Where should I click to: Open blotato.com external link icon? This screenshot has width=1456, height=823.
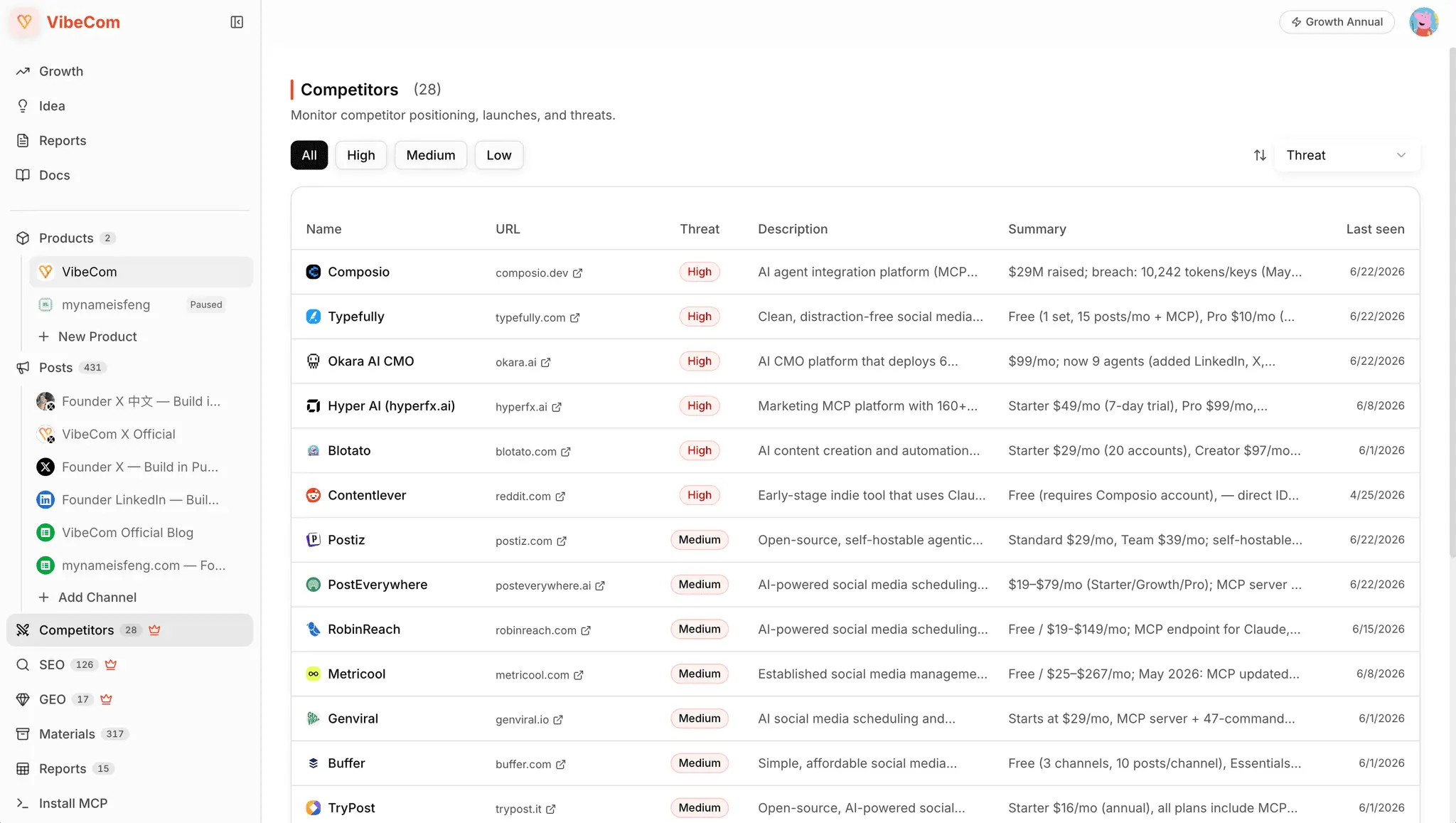pyautogui.click(x=565, y=452)
